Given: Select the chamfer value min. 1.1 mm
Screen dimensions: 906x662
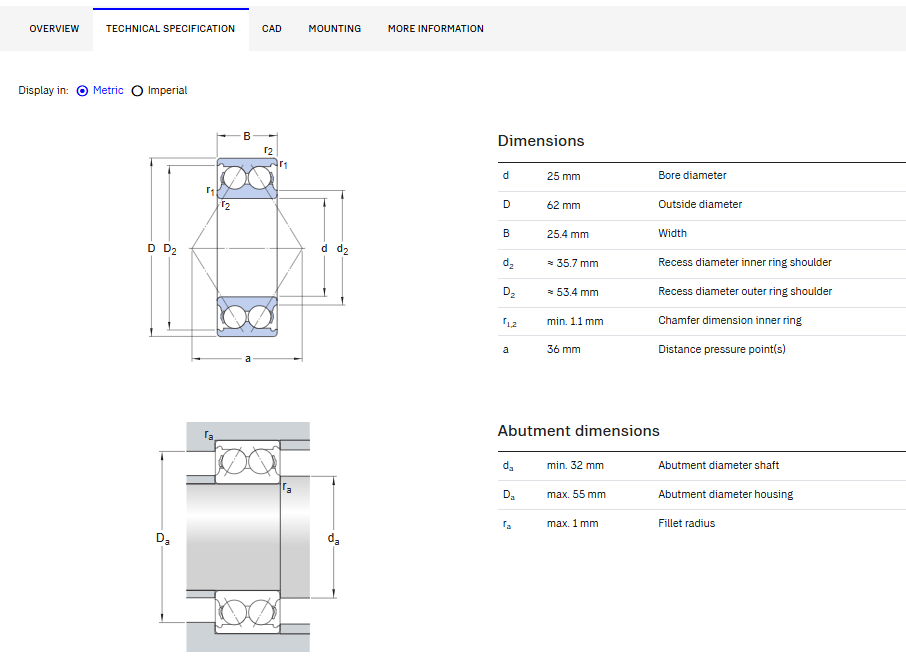Looking at the screenshot, I should click(x=575, y=321).
